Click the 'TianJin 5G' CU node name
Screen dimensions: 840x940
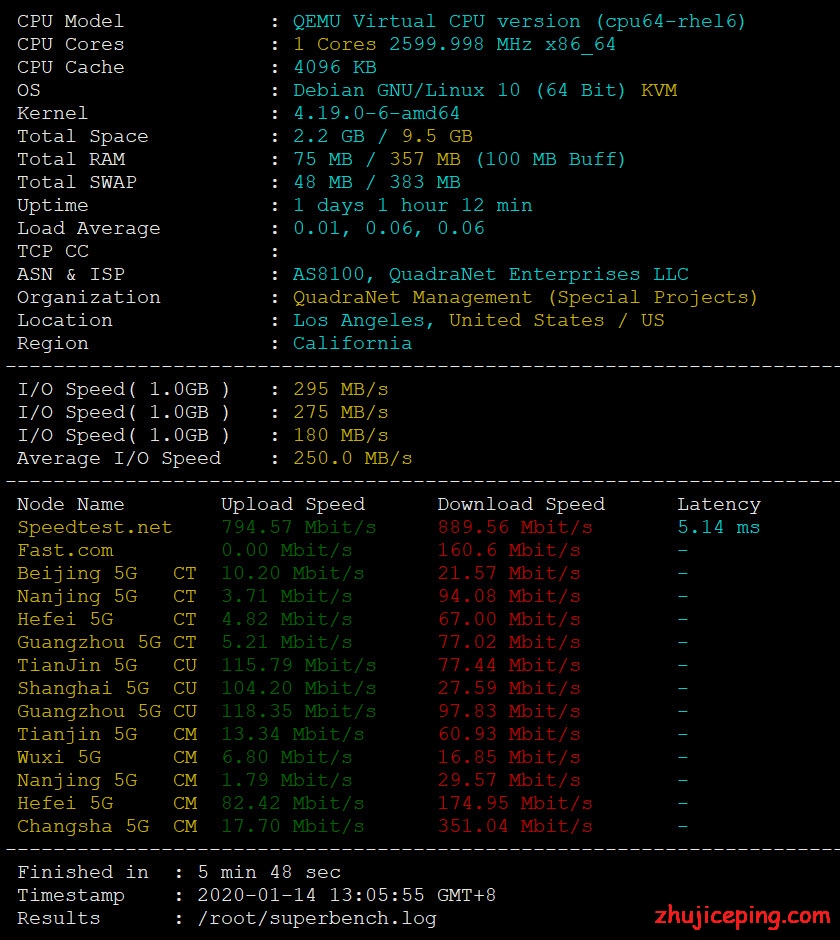click(77, 665)
